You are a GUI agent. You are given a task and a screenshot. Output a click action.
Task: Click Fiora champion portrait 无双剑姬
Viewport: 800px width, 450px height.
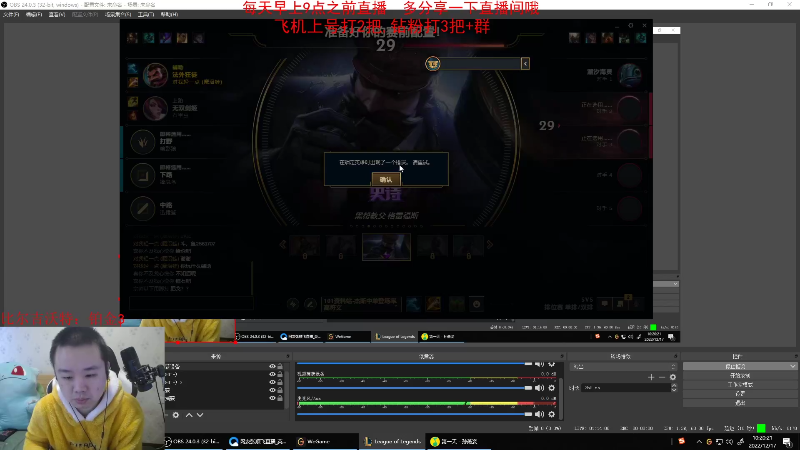click(155, 108)
